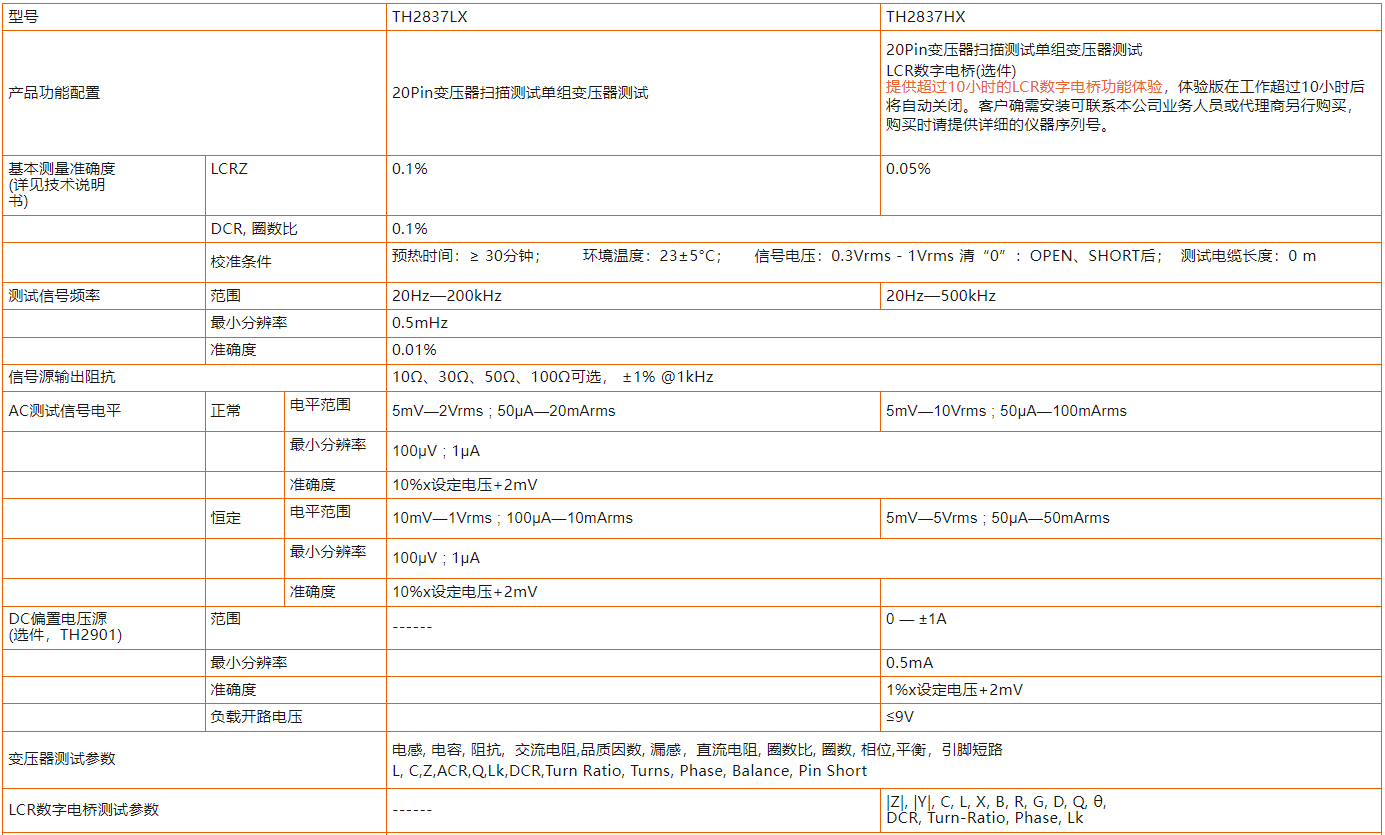Click the 基本测量准确度 row label

point(61,169)
